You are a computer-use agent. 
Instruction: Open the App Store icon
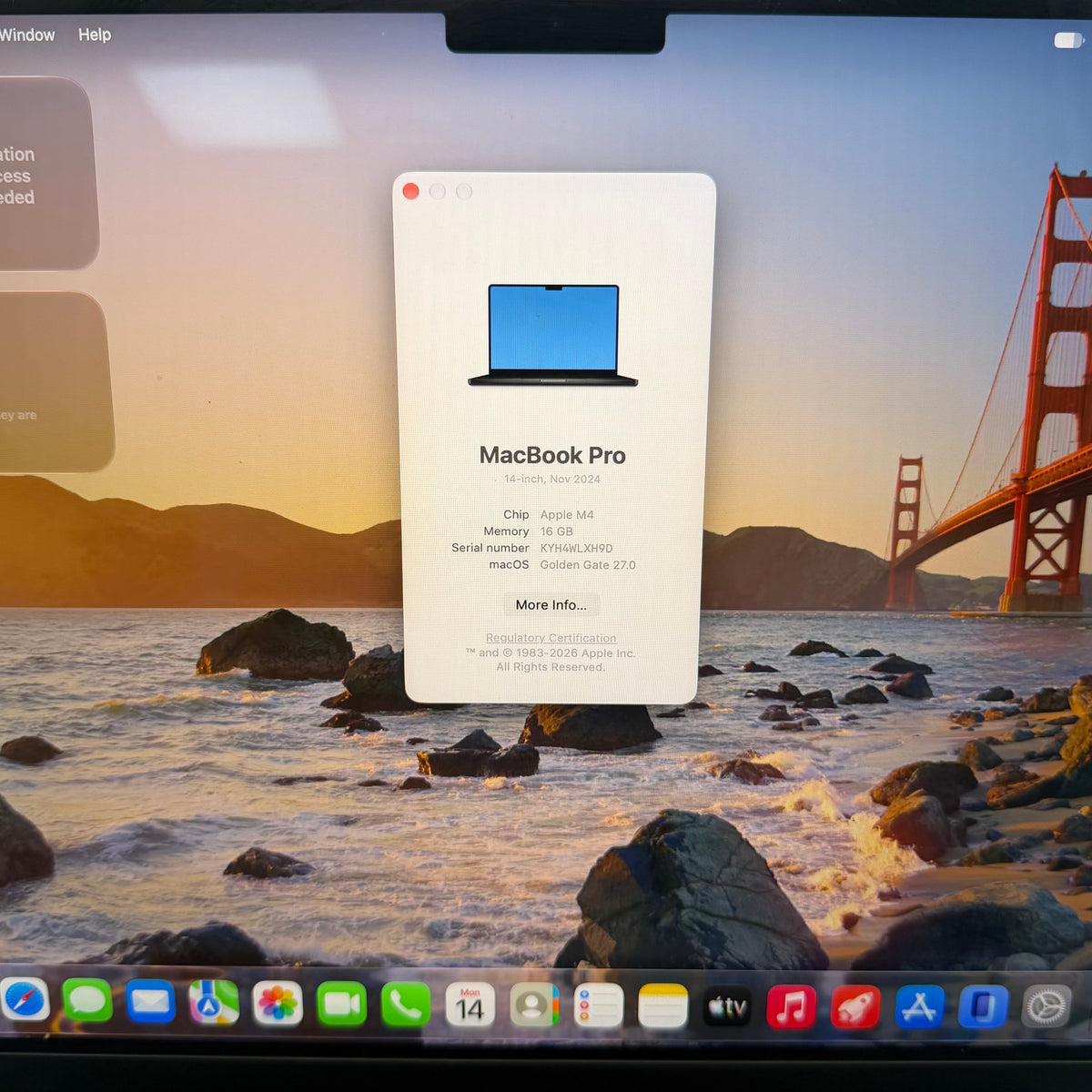[919, 1007]
